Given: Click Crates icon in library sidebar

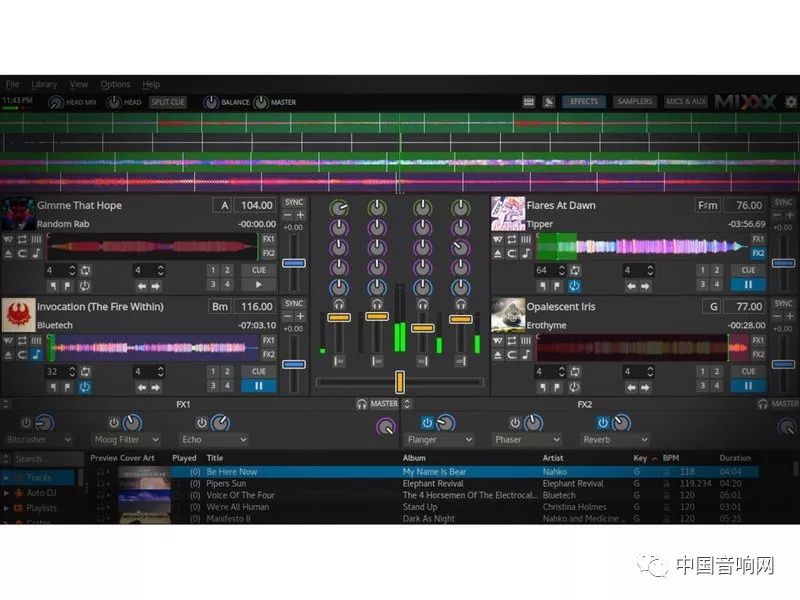Looking at the screenshot, I should (x=18, y=521).
